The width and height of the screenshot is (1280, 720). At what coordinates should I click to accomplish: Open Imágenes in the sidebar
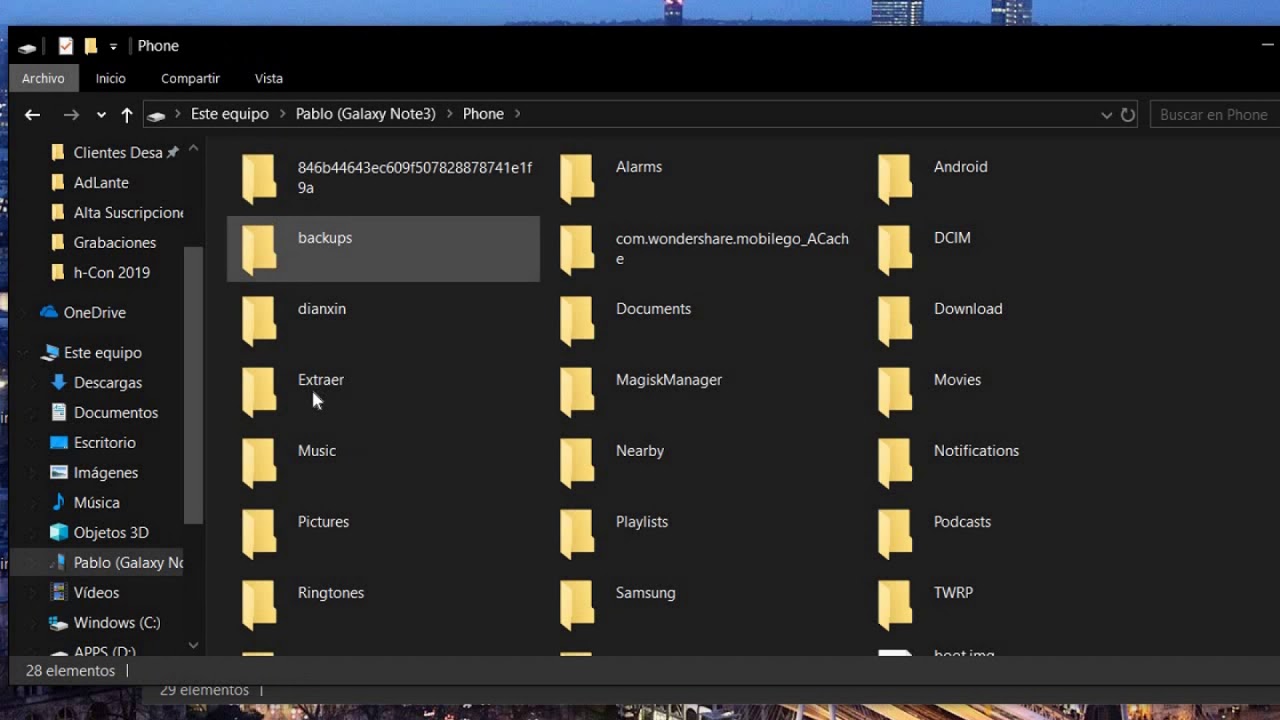click(x=106, y=472)
